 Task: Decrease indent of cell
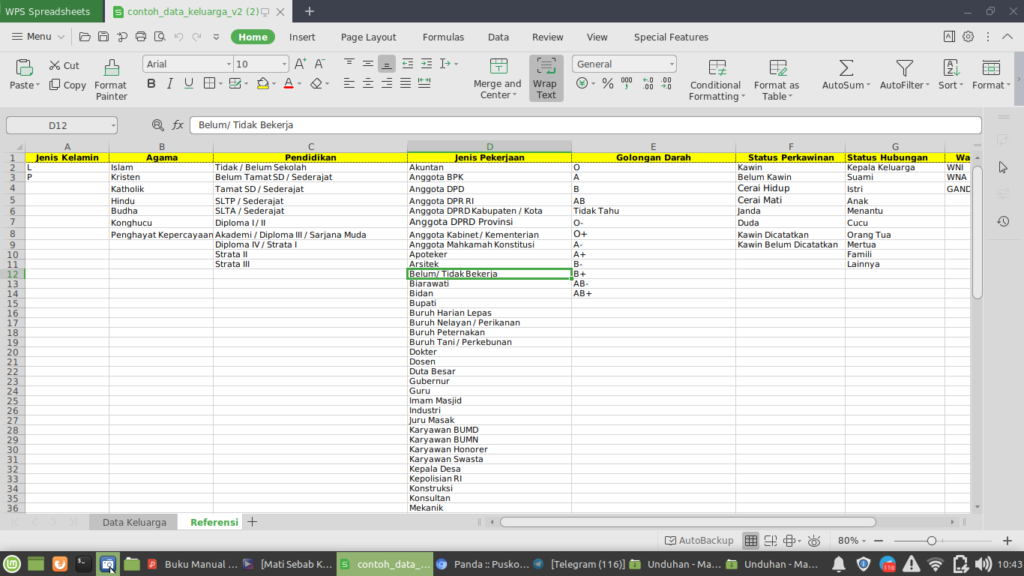click(408, 63)
